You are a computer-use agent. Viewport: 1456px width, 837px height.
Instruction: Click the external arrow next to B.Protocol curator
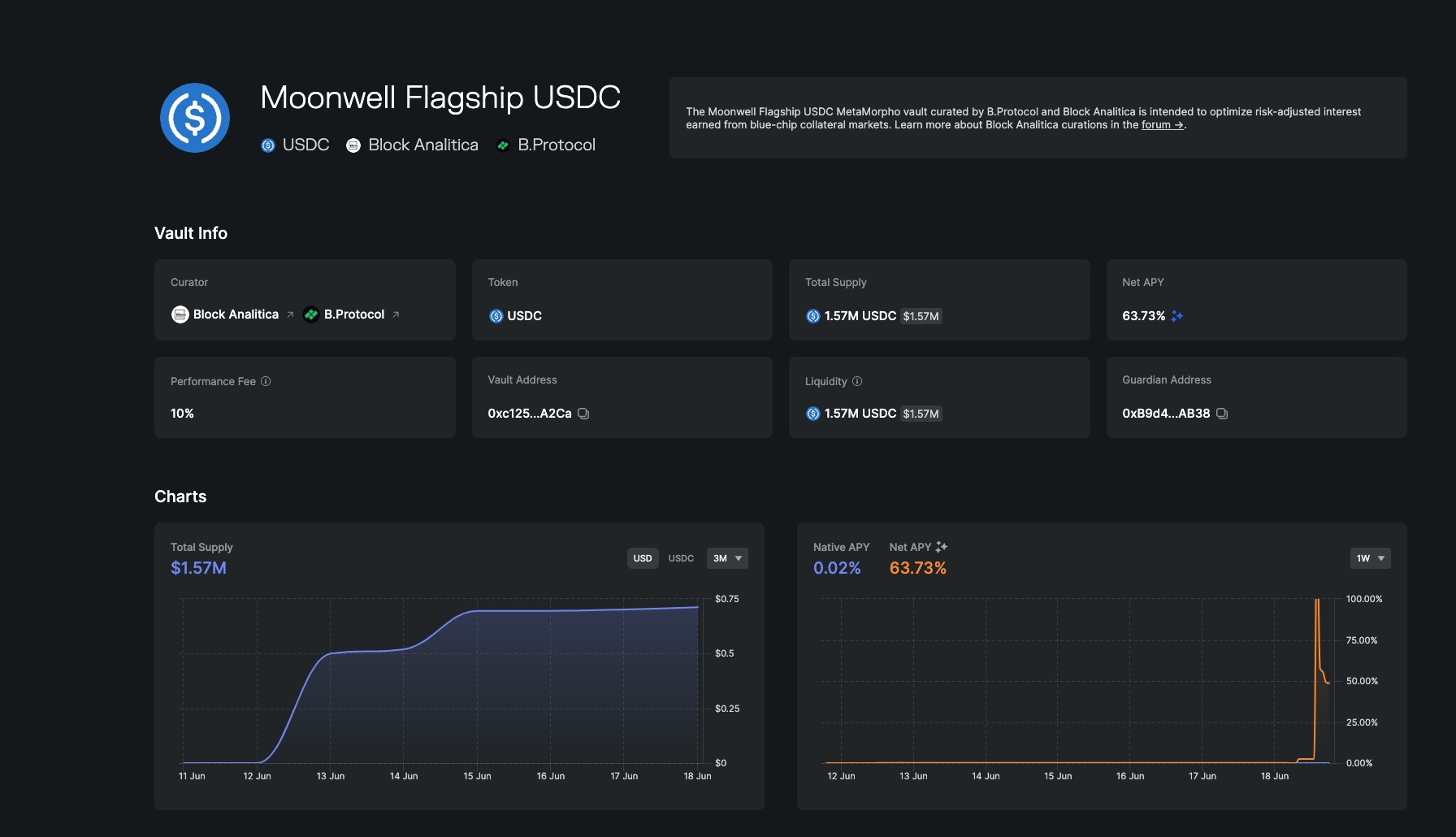tap(396, 314)
